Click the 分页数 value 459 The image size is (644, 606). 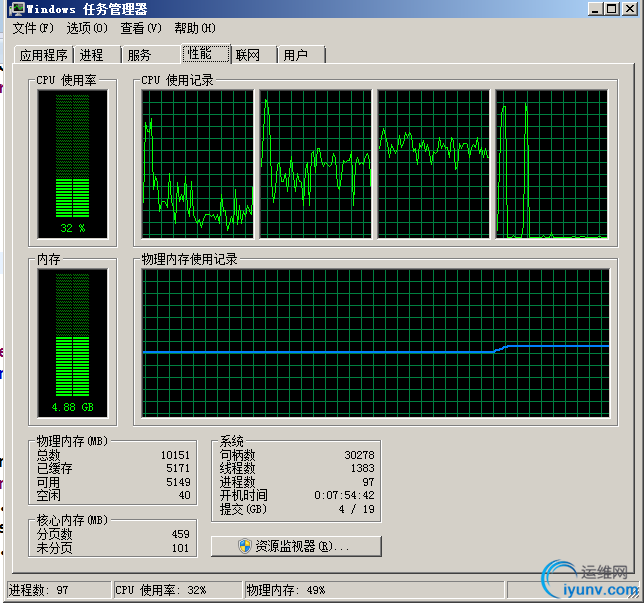(x=181, y=534)
